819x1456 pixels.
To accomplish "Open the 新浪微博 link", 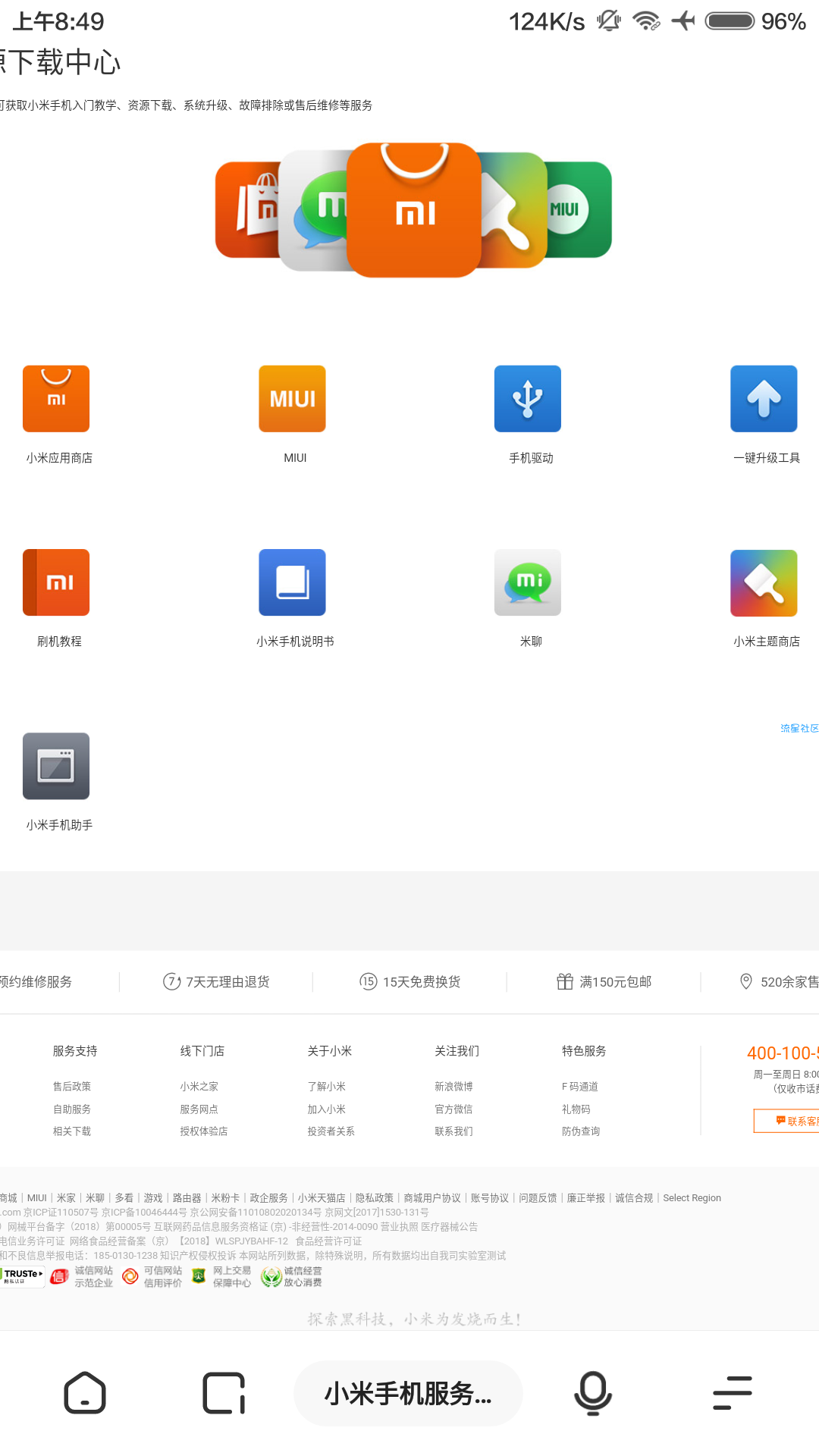I will 454,1087.
